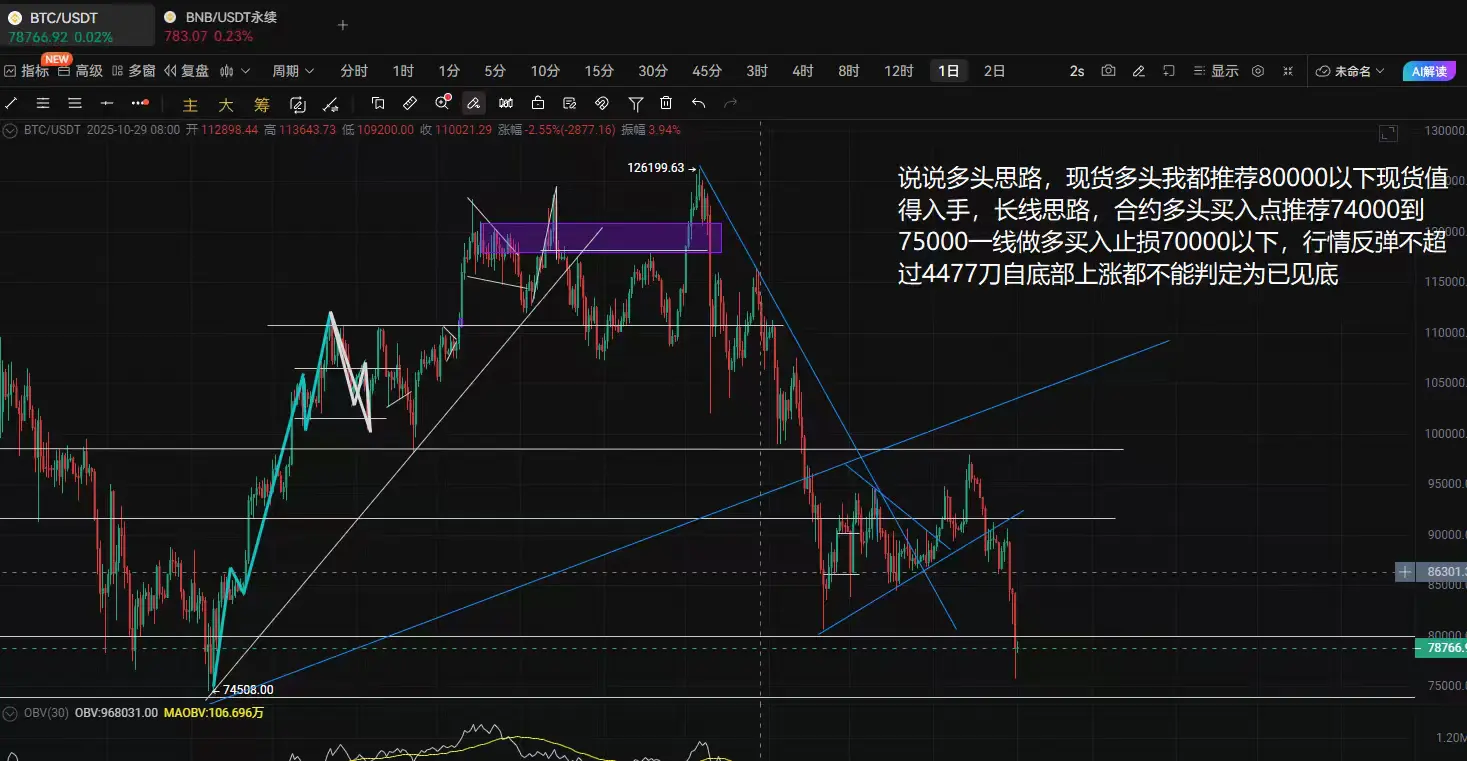This screenshot has width=1467, height=761.
Task: Select the 8时 timeframe
Action: tap(849, 71)
